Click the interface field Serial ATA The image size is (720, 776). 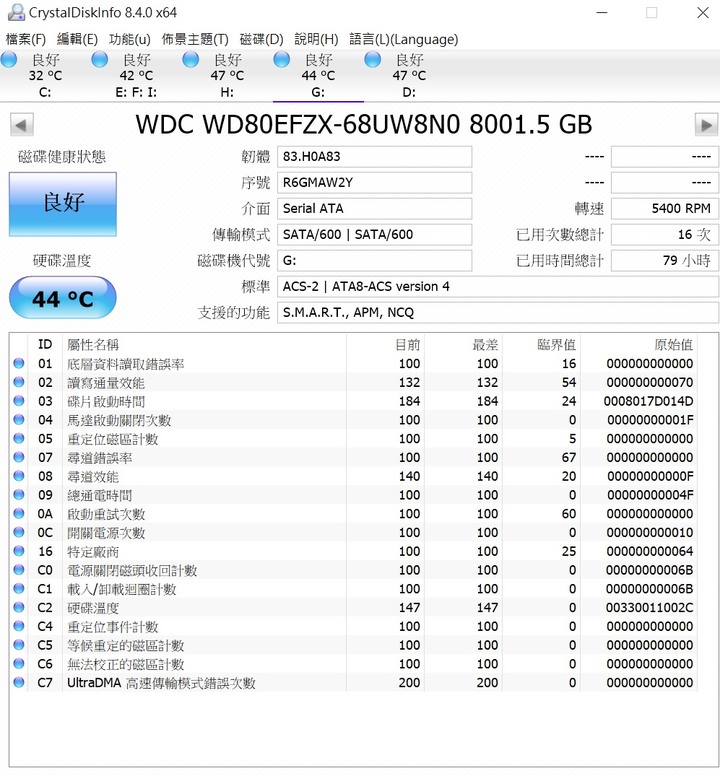pos(375,209)
